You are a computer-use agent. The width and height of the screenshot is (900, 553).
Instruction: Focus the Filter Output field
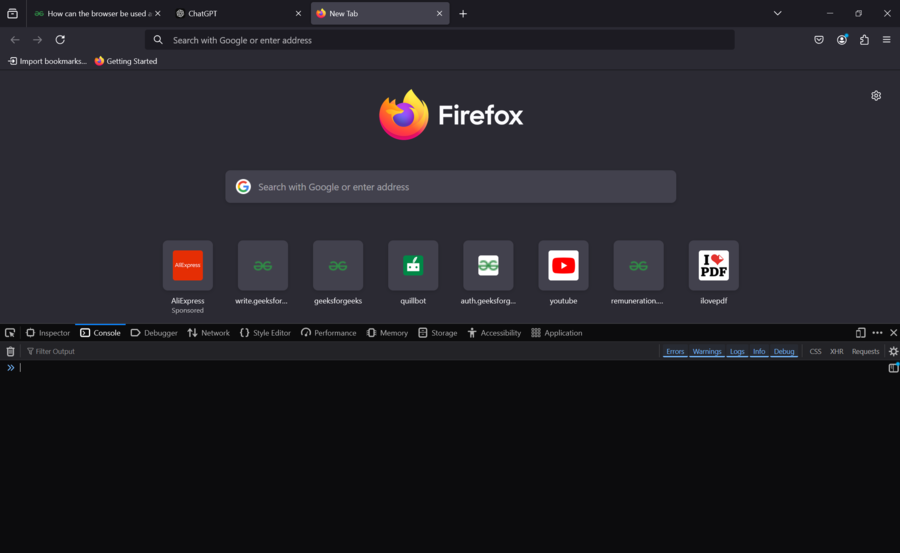pyautogui.click(x=339, y=351)
